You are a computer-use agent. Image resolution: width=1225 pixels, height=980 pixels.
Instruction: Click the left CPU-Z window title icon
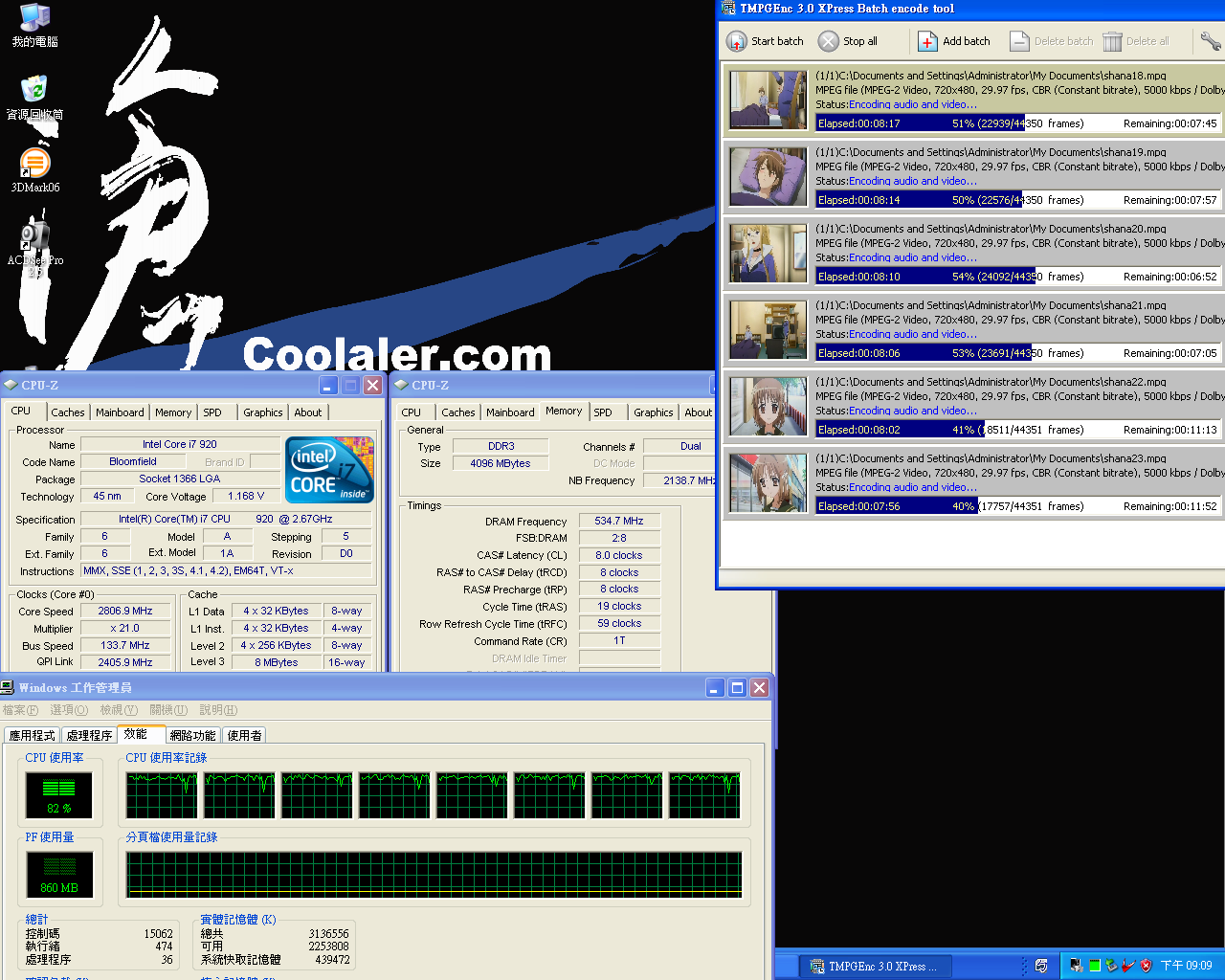11,385
